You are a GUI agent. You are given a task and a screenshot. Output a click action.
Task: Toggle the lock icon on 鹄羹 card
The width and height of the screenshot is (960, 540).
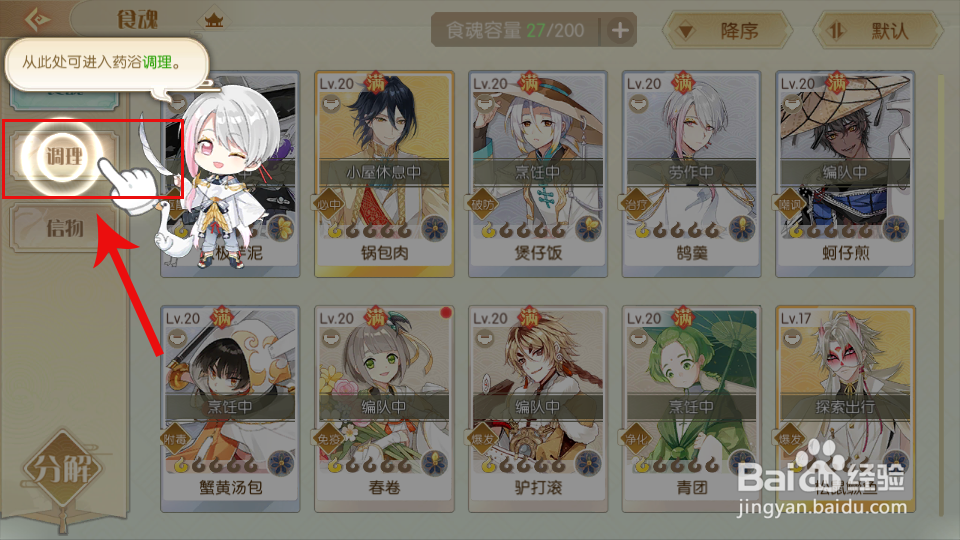(638, 105)
